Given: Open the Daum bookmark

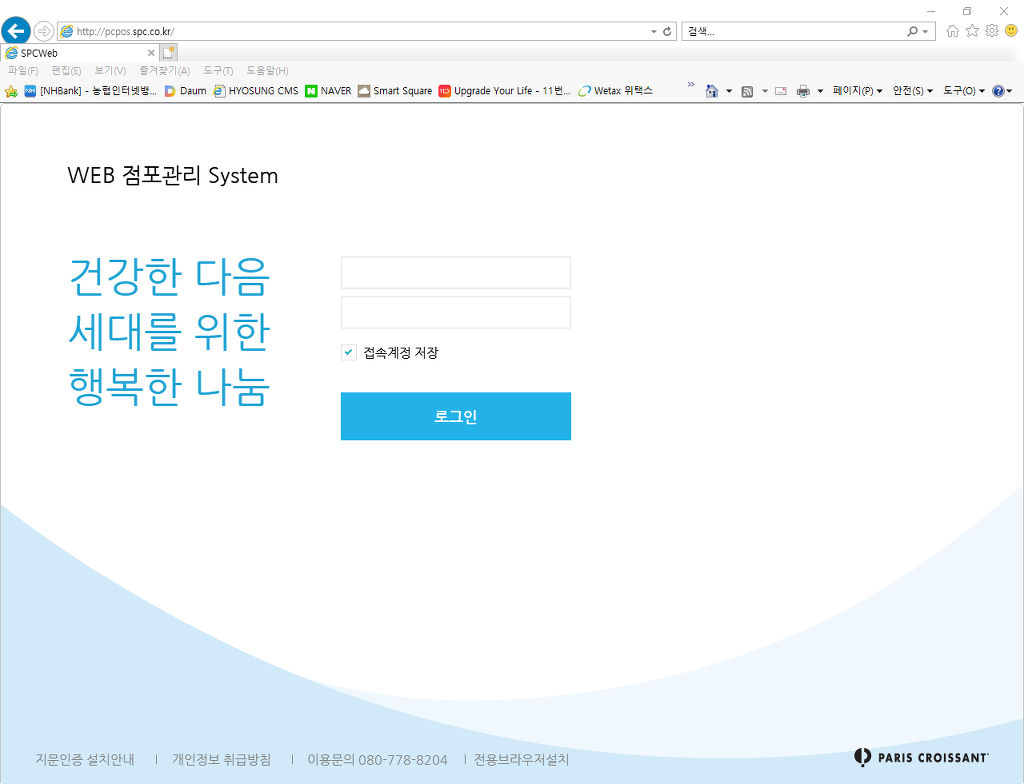Looking at the screenshot, I should coord(185,91).
